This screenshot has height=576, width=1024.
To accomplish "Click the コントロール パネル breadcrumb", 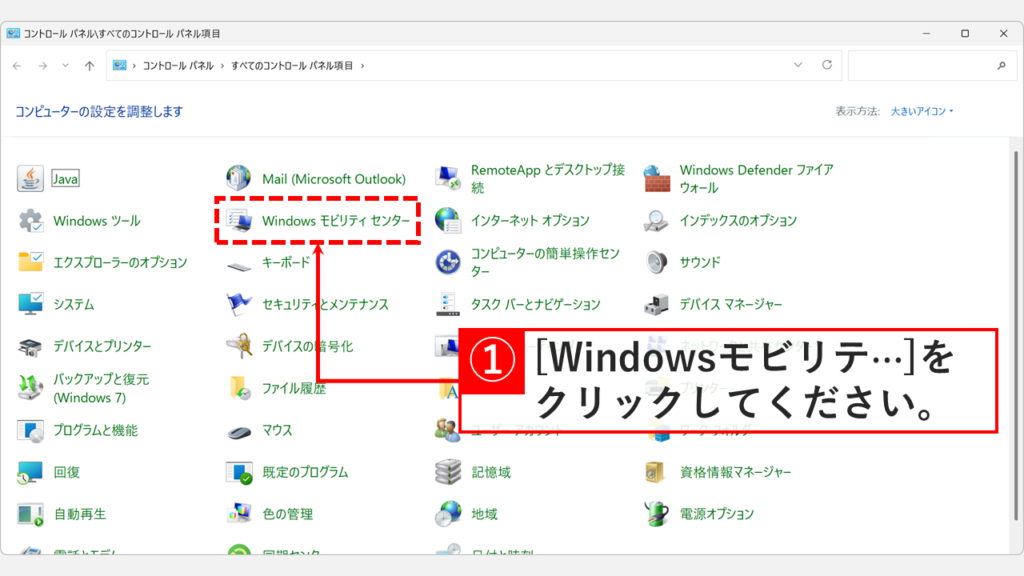I will click(x=178, y=66).
